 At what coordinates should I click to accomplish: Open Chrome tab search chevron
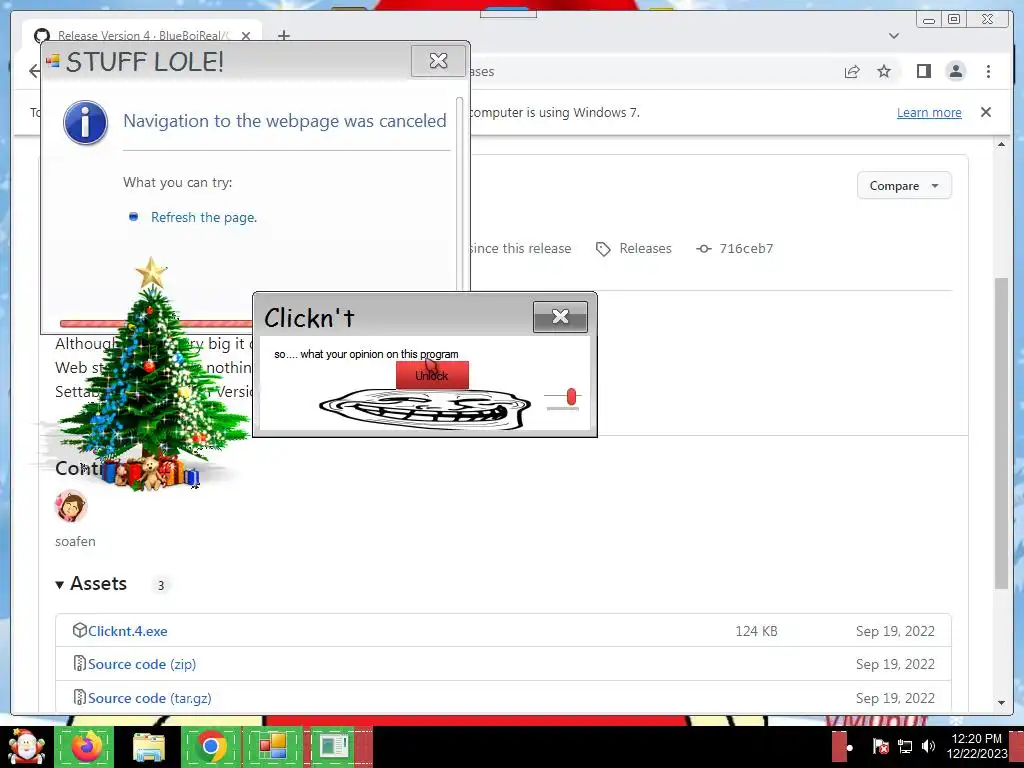tap(894, 36)
